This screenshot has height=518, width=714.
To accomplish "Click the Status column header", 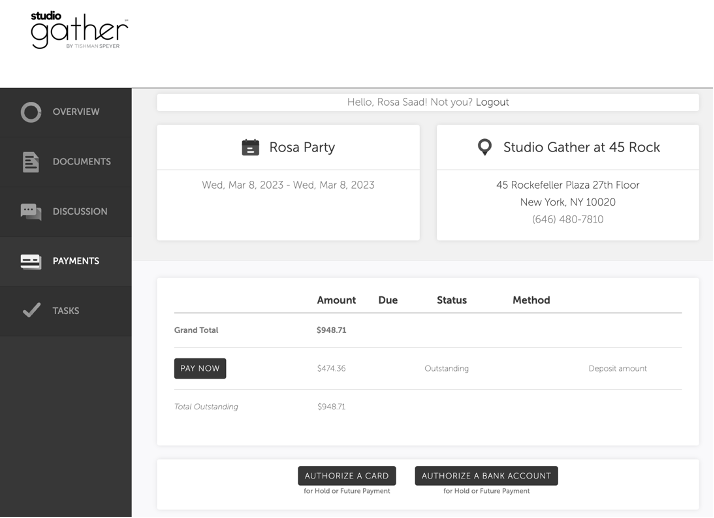I will [451, 300].
